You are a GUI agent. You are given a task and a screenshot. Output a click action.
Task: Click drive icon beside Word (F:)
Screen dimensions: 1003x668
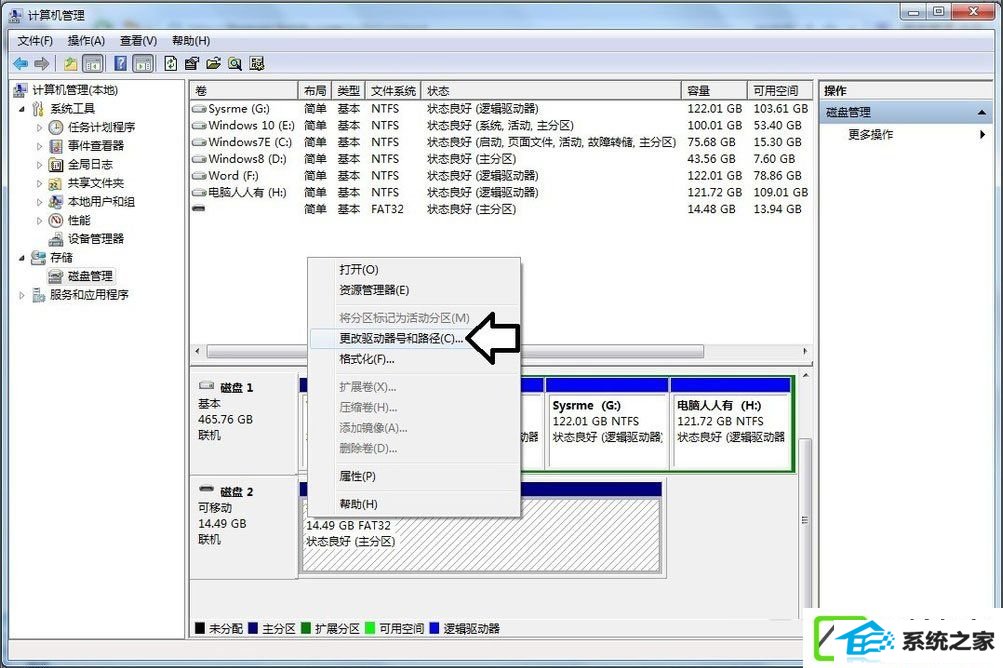click(x=199, y=175)
